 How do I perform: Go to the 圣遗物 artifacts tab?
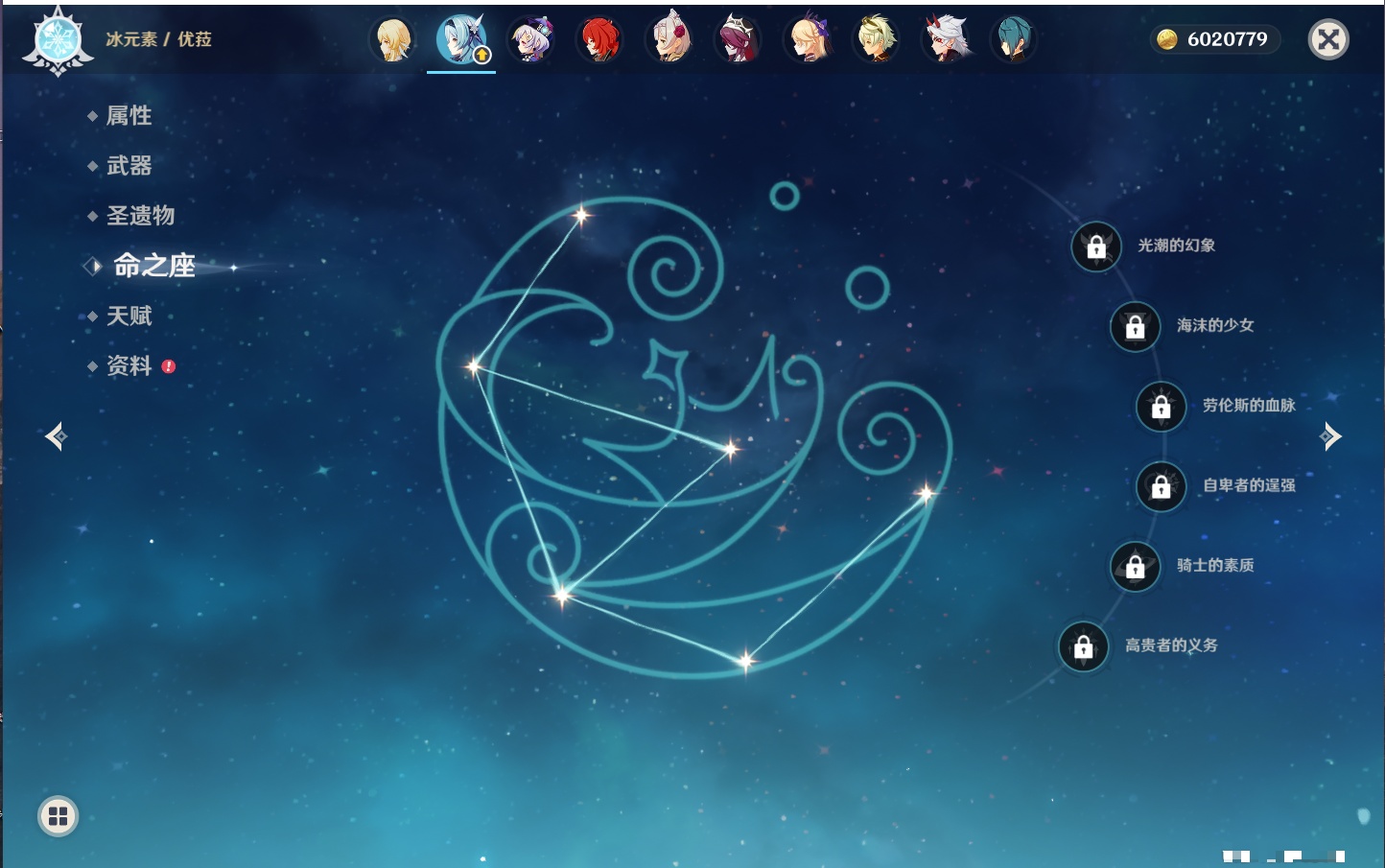pos(140,216)
